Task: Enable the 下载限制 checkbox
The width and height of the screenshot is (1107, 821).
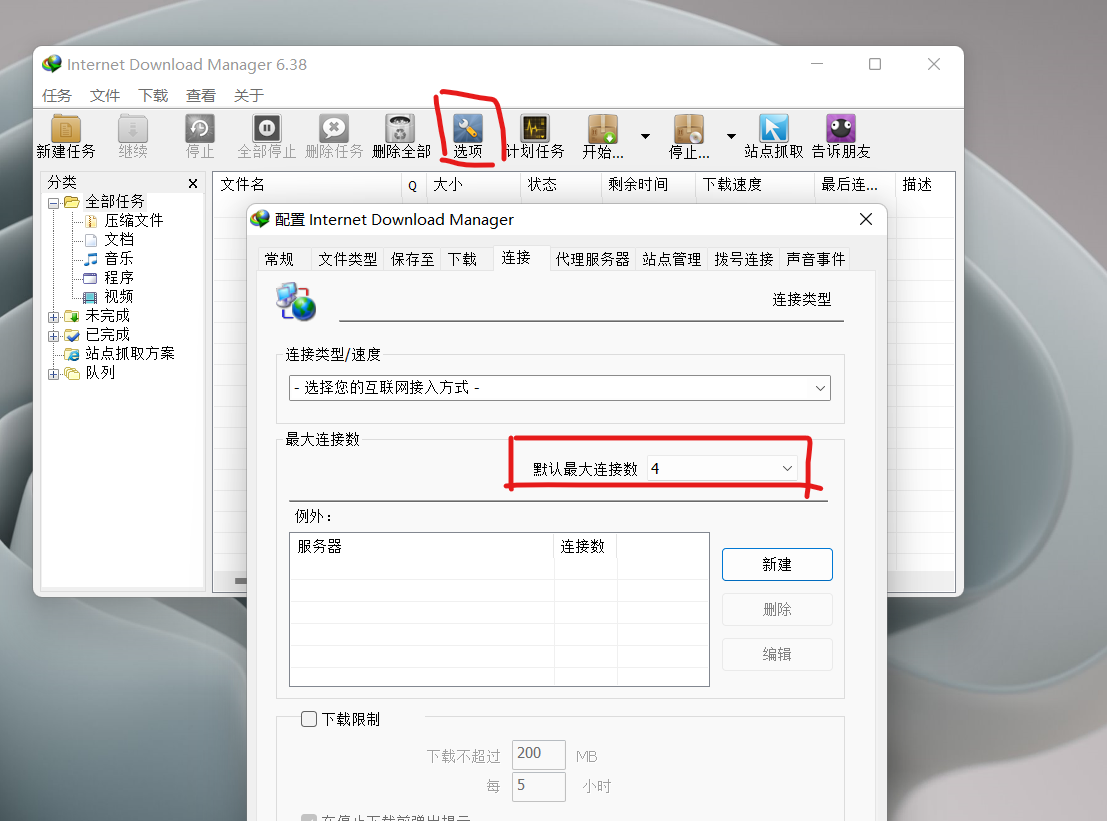Action: pyautogui.click(x=309, y=719)
